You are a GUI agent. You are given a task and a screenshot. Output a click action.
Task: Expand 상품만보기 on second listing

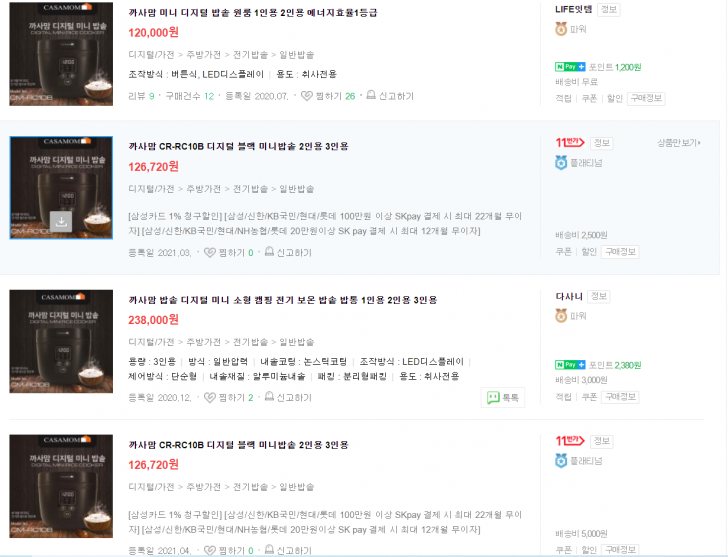click(x=678, y=142)
